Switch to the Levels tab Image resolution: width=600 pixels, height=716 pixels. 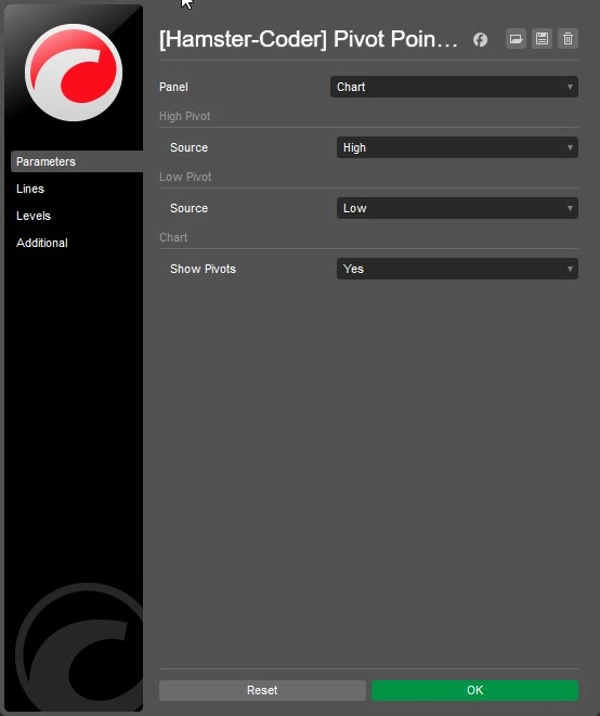[x=33, y=216]
